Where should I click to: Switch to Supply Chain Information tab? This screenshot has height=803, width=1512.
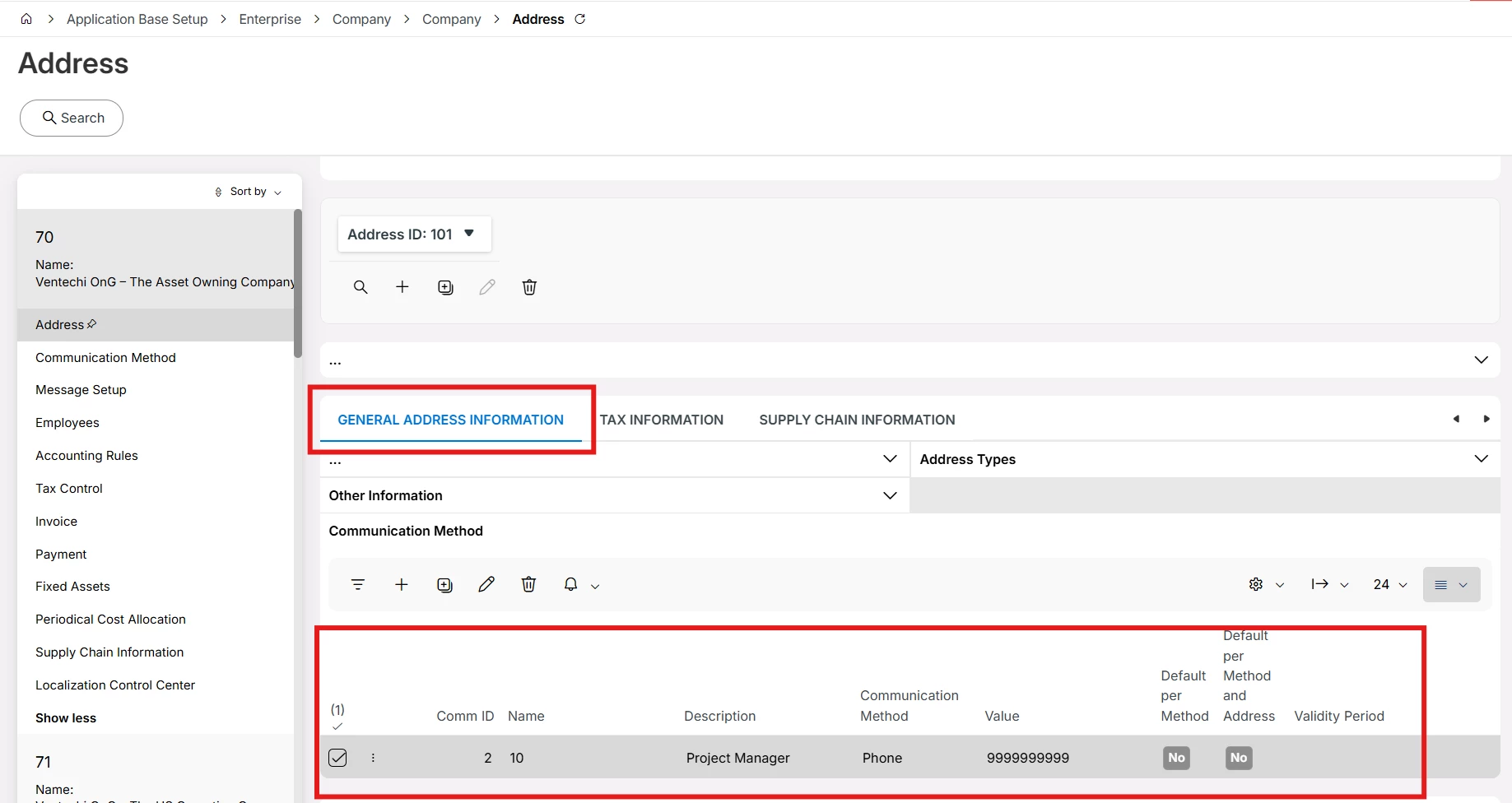tap(857, 420)
